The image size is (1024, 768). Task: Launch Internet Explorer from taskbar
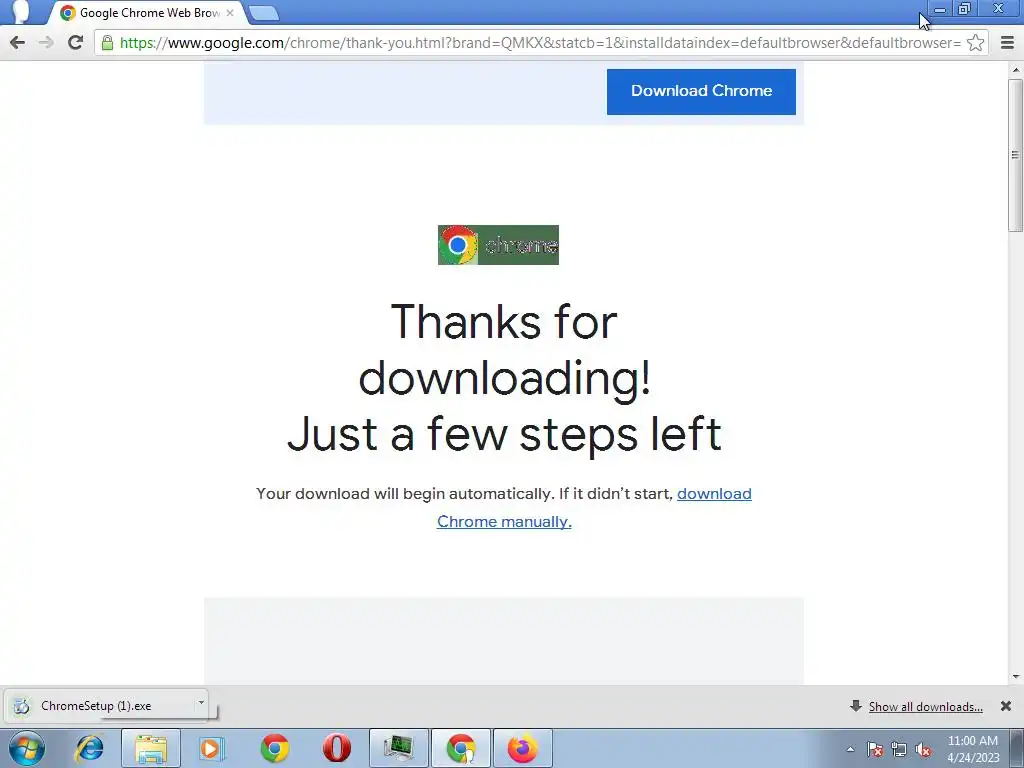click(x=89, y=748)
